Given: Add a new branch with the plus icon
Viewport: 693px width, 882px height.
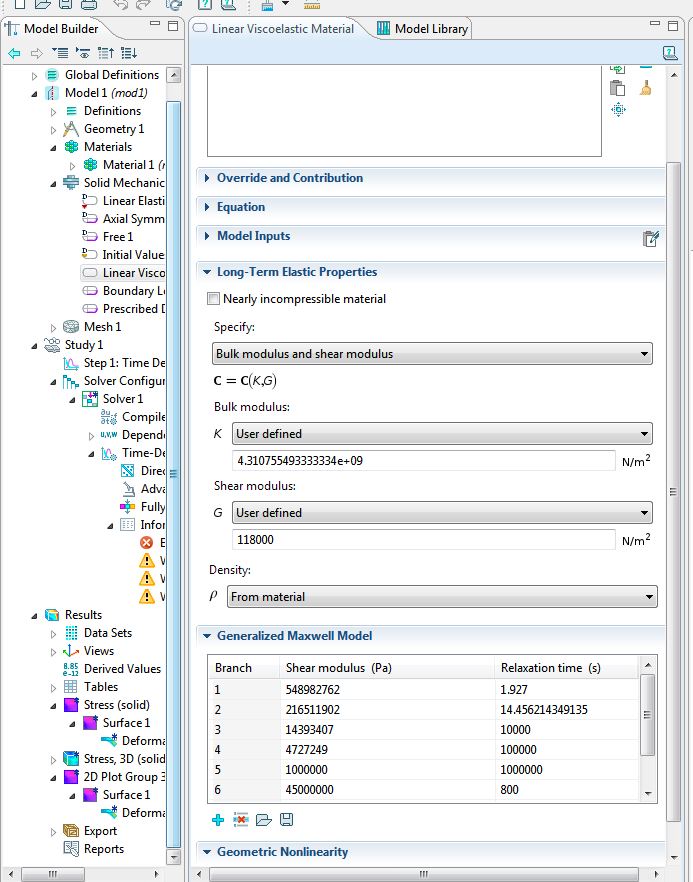Looking at the screenshot, I should [x=218, y=820].
